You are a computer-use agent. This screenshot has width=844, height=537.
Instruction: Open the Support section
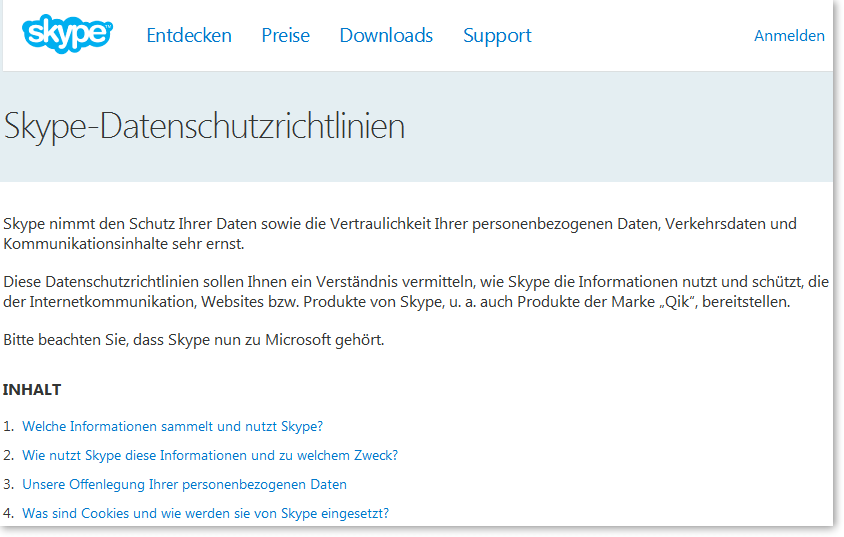[x=497, y=36]
